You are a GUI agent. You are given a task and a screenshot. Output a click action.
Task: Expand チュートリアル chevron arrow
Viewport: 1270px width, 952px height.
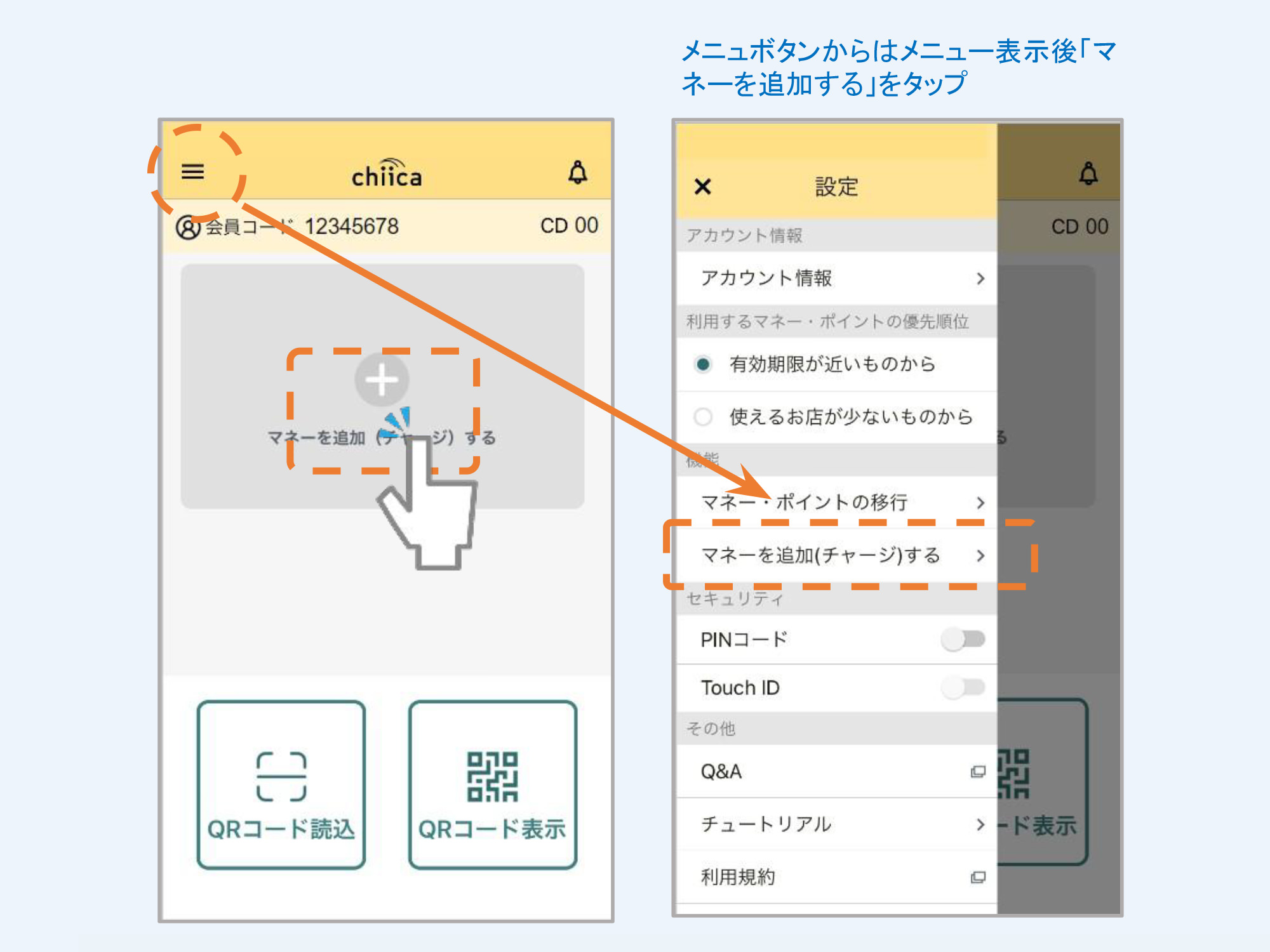tap(980, 824)
